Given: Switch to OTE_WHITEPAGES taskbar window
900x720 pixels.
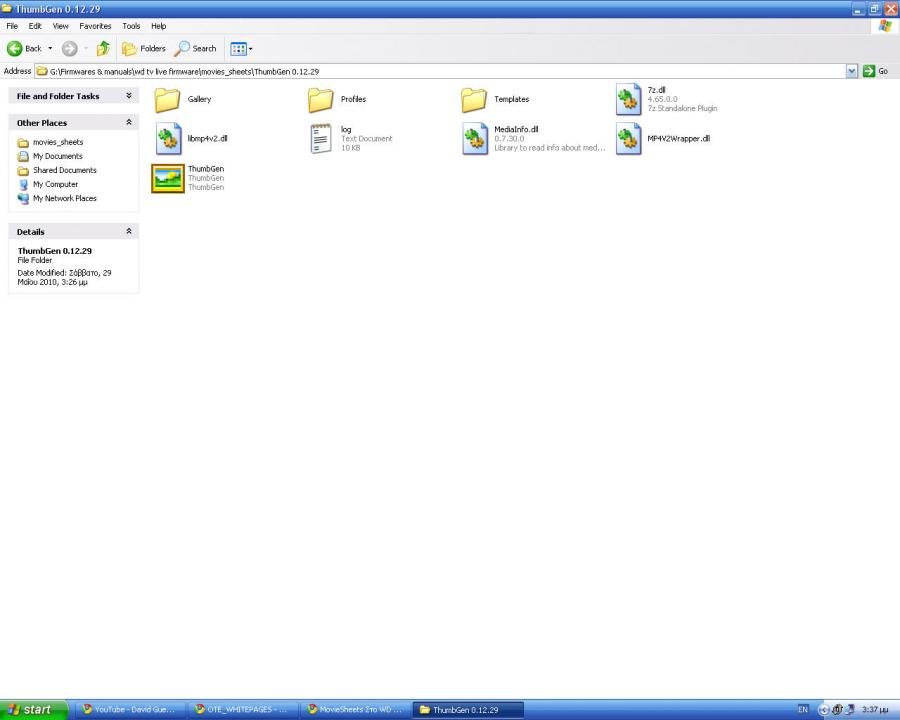Looking at the screenshot, I should (244, 710).
